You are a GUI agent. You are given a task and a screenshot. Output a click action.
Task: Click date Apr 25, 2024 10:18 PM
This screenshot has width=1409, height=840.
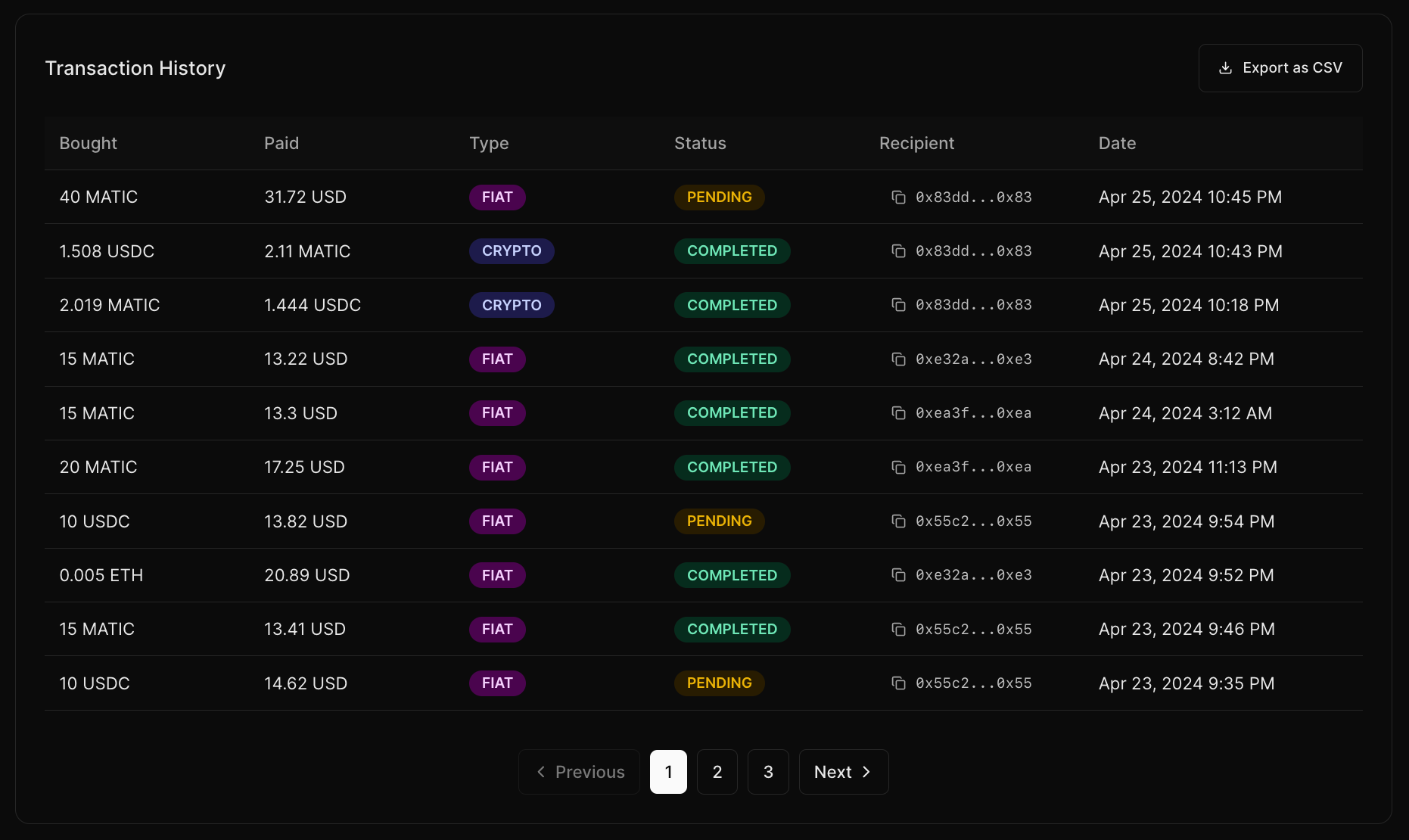tap(1189, 305)
